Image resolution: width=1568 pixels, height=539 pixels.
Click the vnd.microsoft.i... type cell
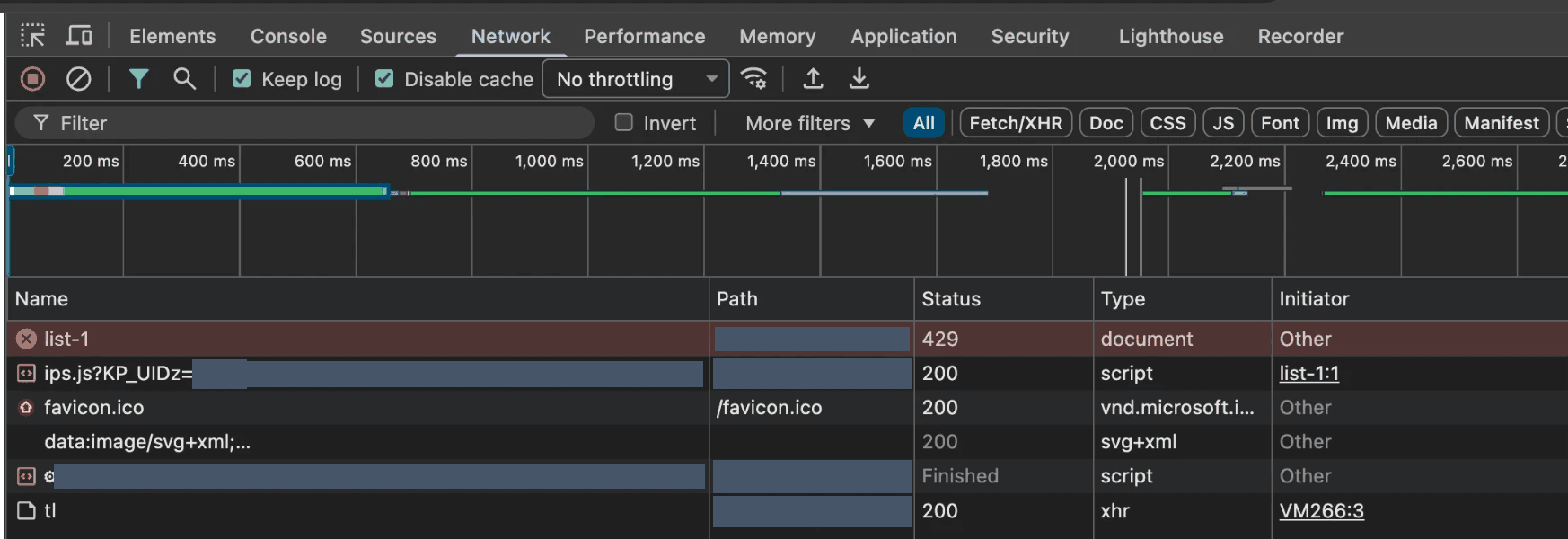[x=1183, y=407]
